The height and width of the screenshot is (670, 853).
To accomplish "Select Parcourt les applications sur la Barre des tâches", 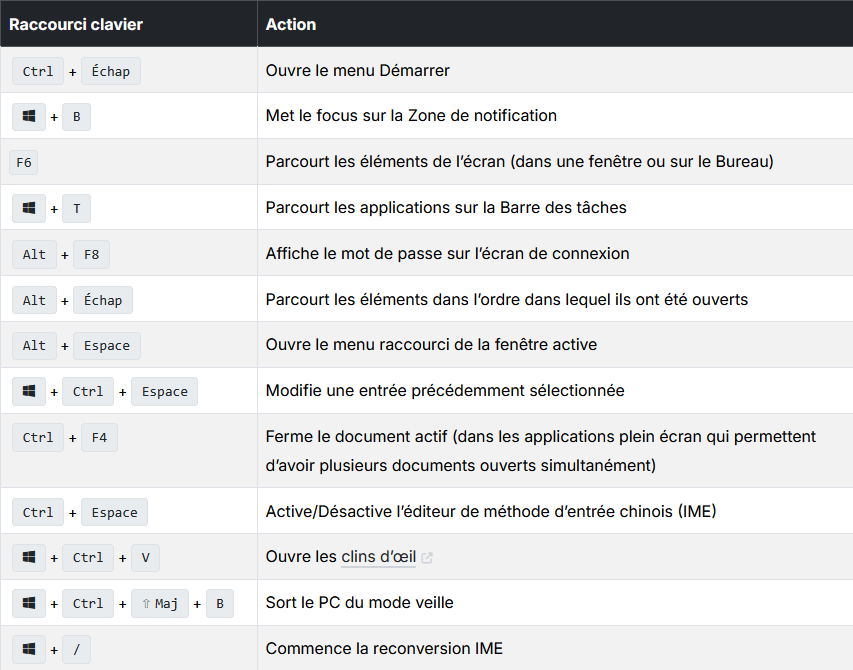I will click(x=446, y=208).
